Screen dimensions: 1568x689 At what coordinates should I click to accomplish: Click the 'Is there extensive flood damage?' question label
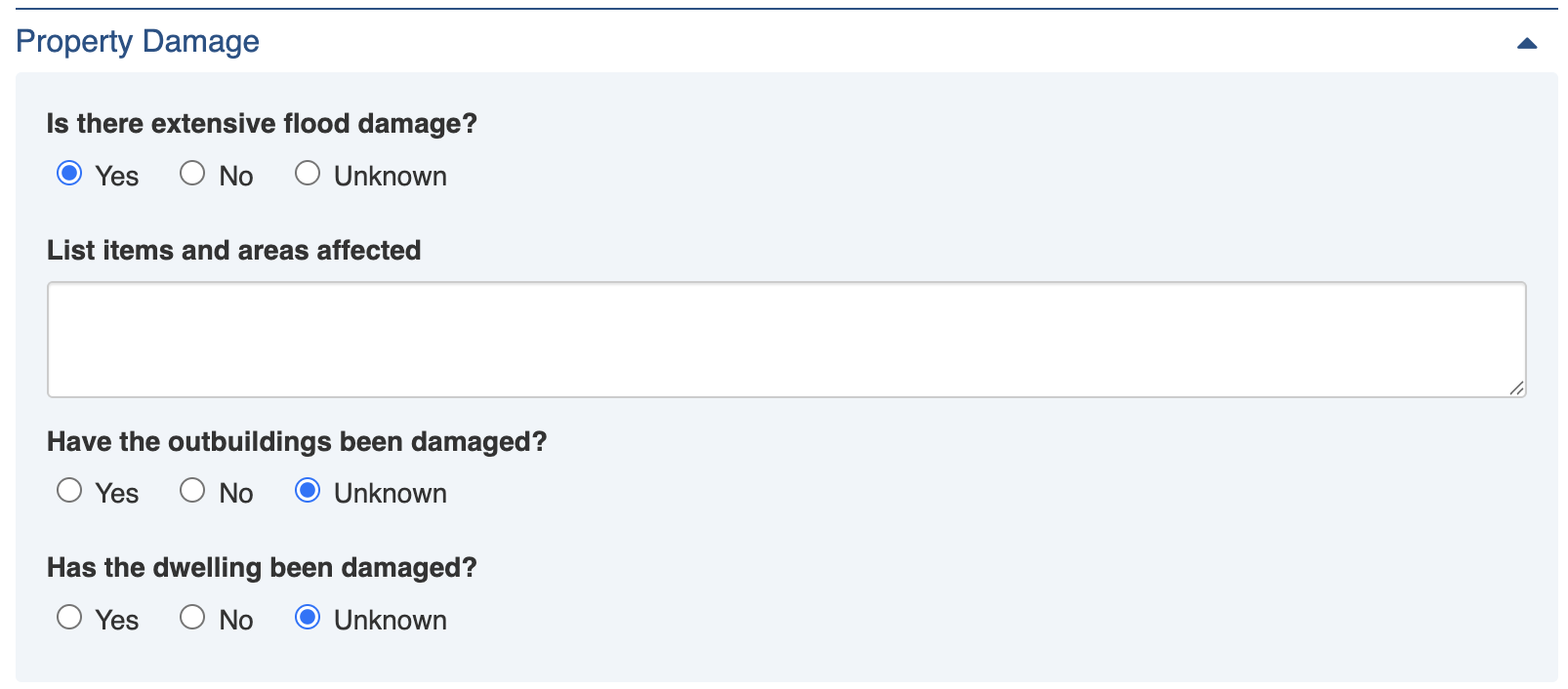[262, 124]
